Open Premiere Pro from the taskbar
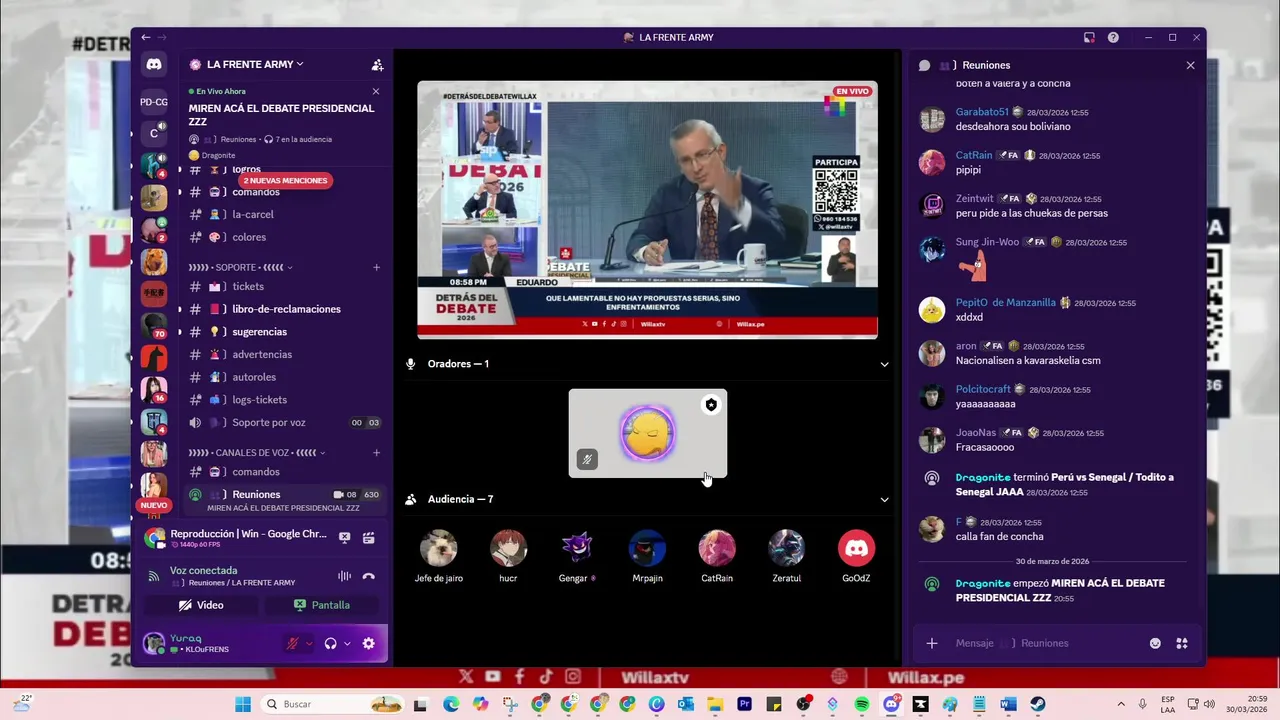 [x=745, y=704]
